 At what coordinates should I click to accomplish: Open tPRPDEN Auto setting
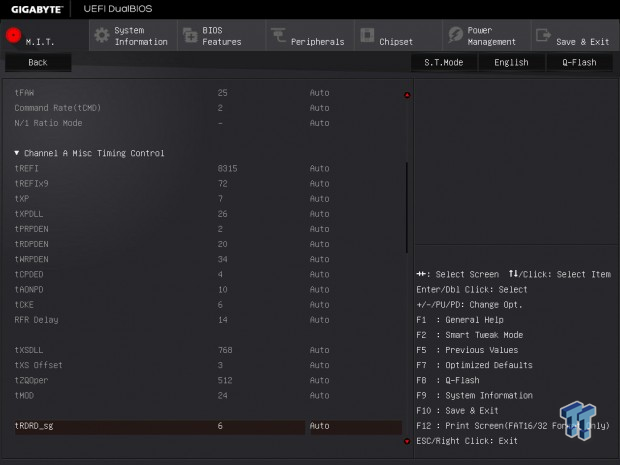click(x=319, y=229)
